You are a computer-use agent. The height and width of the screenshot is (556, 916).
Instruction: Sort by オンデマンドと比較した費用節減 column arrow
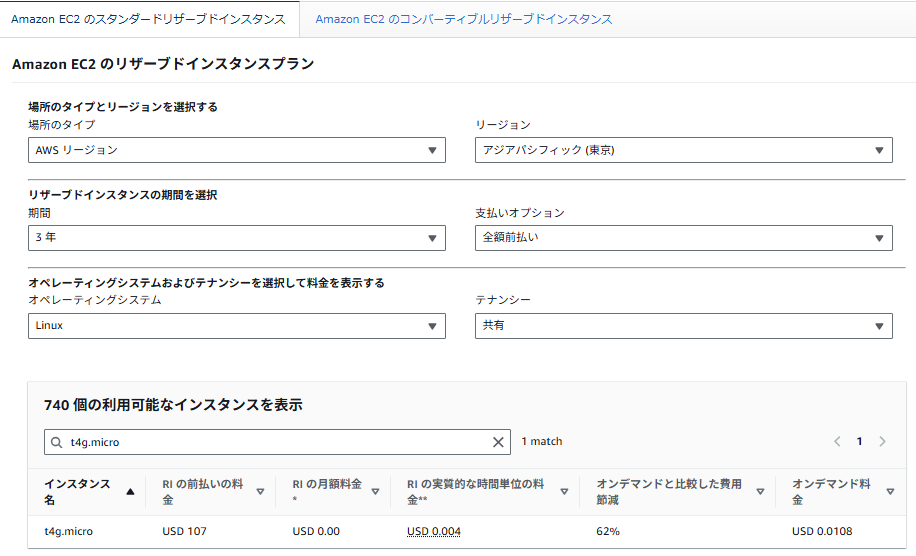pos(760,492)
